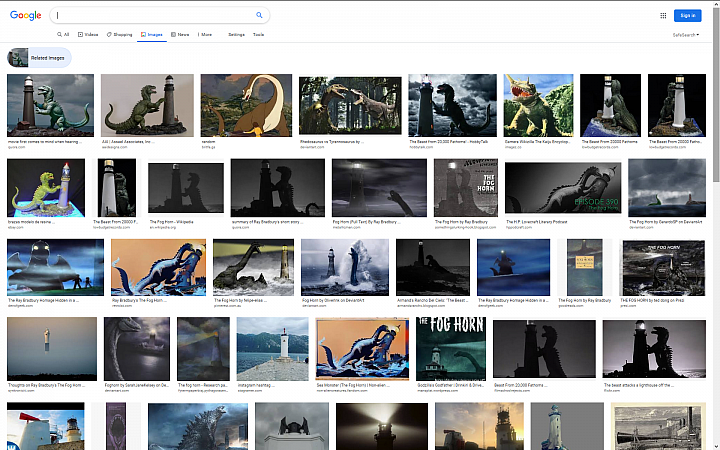Viewport: 720px width, 450px height.
Task: Expand the More search categories menu
Action: pyautogui.click(x=205, y=34)
